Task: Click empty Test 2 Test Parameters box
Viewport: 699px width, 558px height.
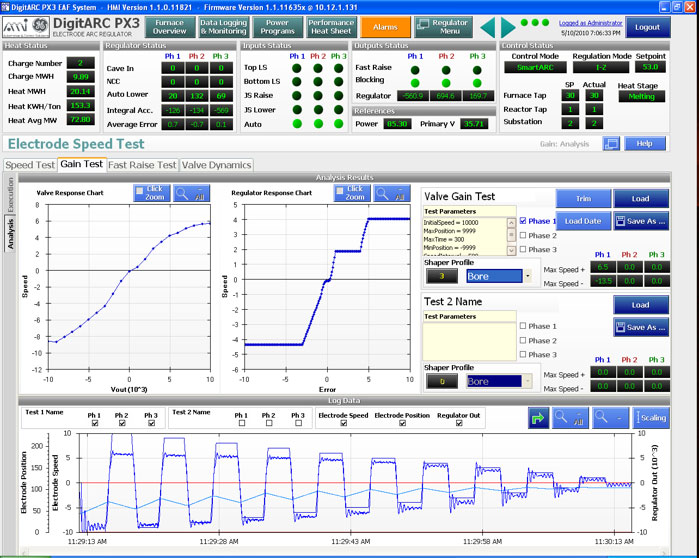Action: tap(469, 341)
